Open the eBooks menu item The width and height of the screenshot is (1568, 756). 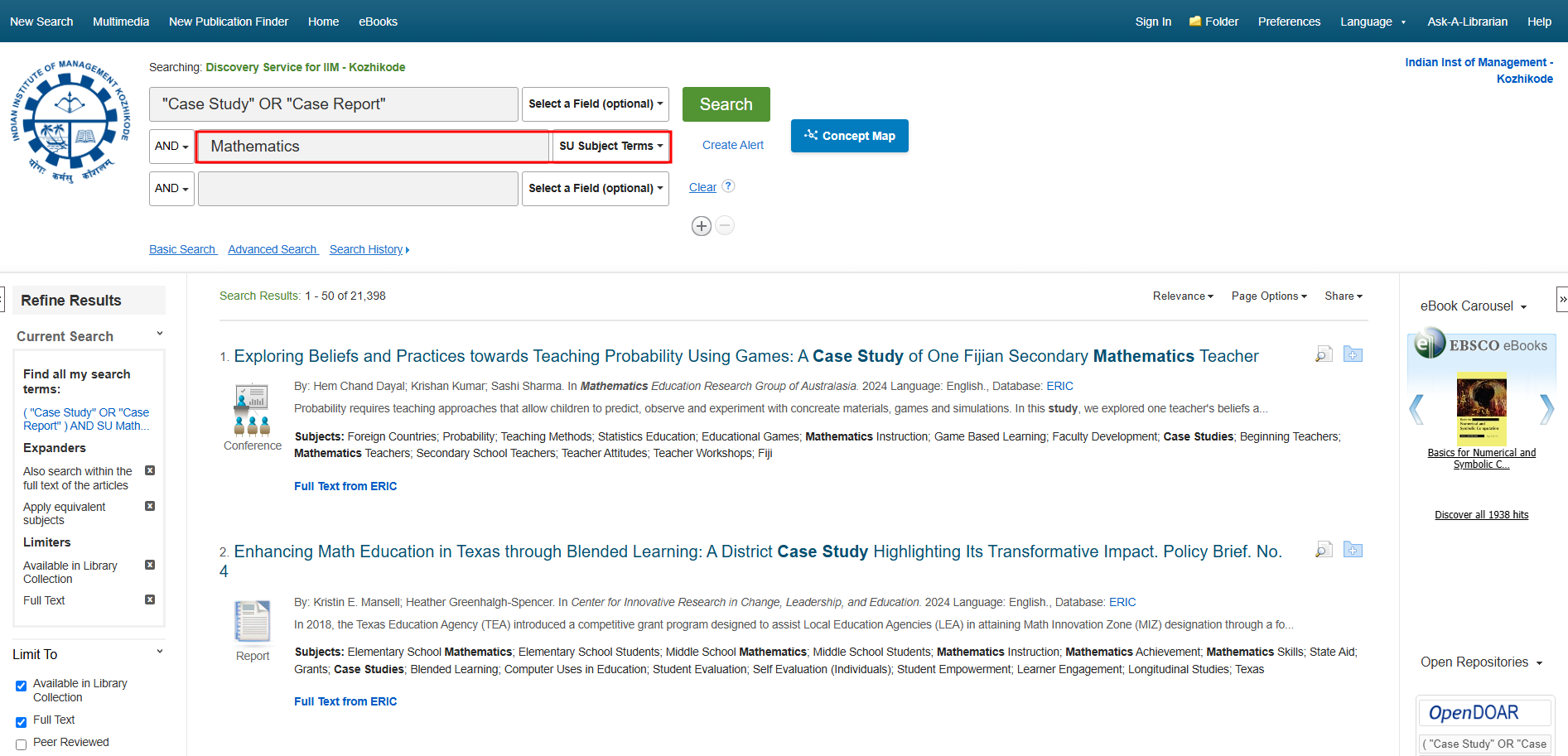click(x=378, y=22)
